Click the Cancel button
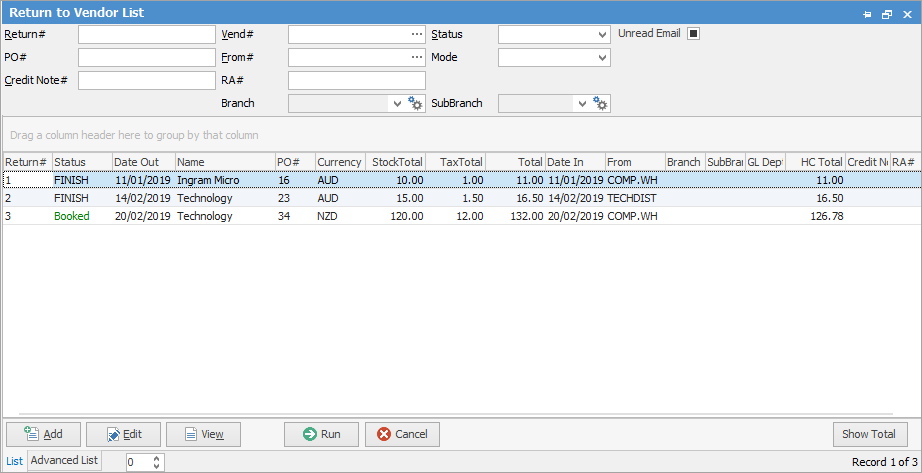 point(402,434)
